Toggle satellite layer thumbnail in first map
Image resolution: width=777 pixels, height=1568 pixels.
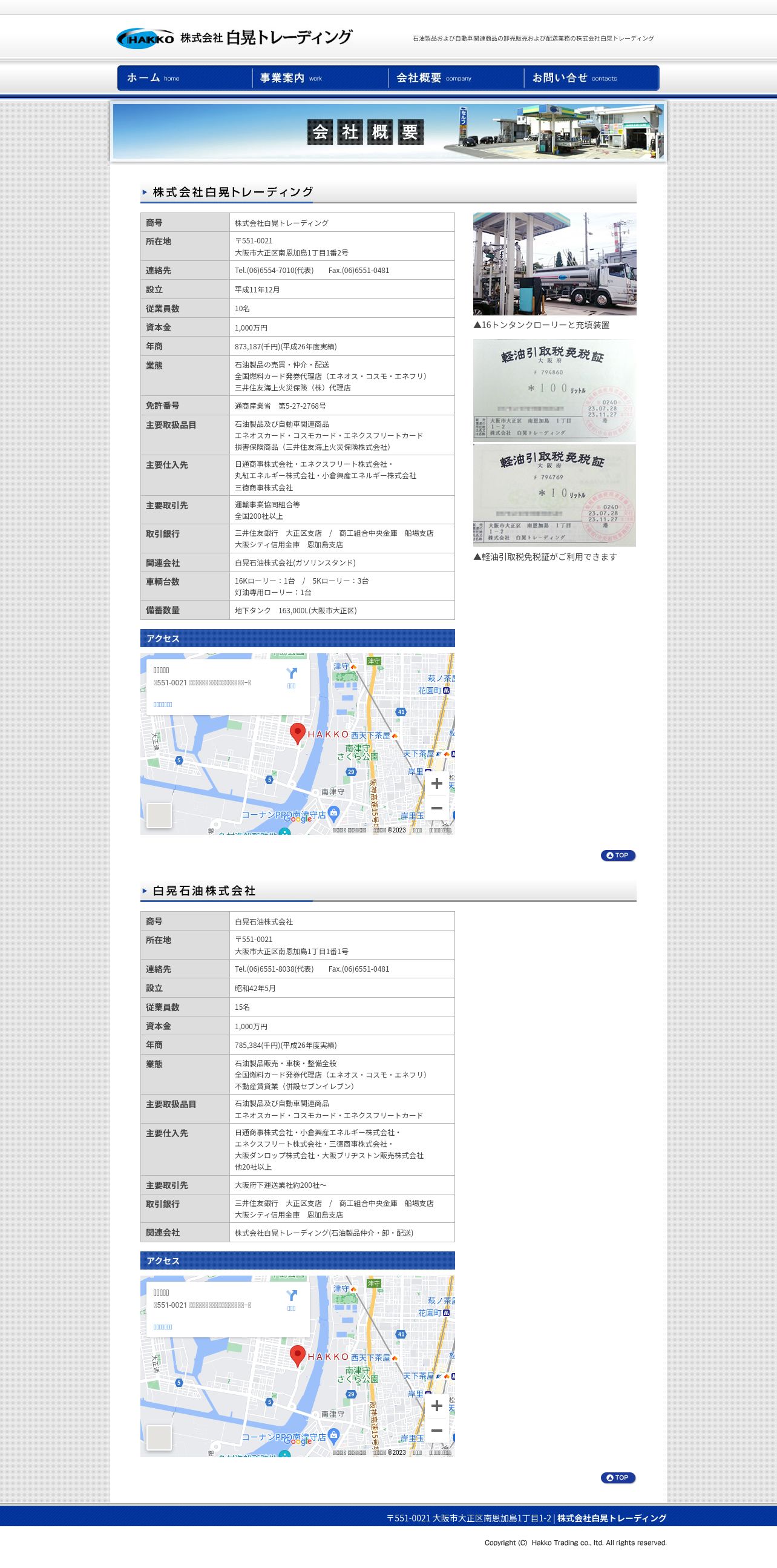tap(159, 815)
